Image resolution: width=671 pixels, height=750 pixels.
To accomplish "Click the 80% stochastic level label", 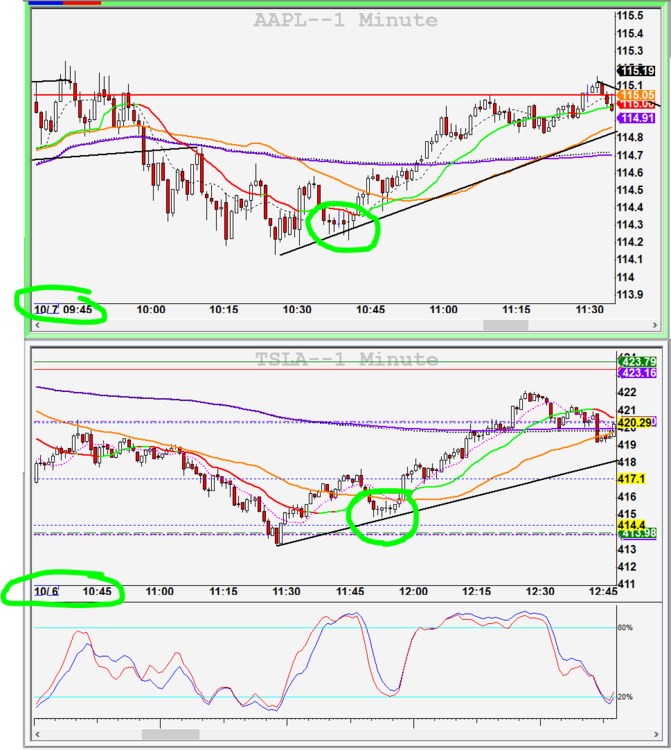I will point(628,628).
